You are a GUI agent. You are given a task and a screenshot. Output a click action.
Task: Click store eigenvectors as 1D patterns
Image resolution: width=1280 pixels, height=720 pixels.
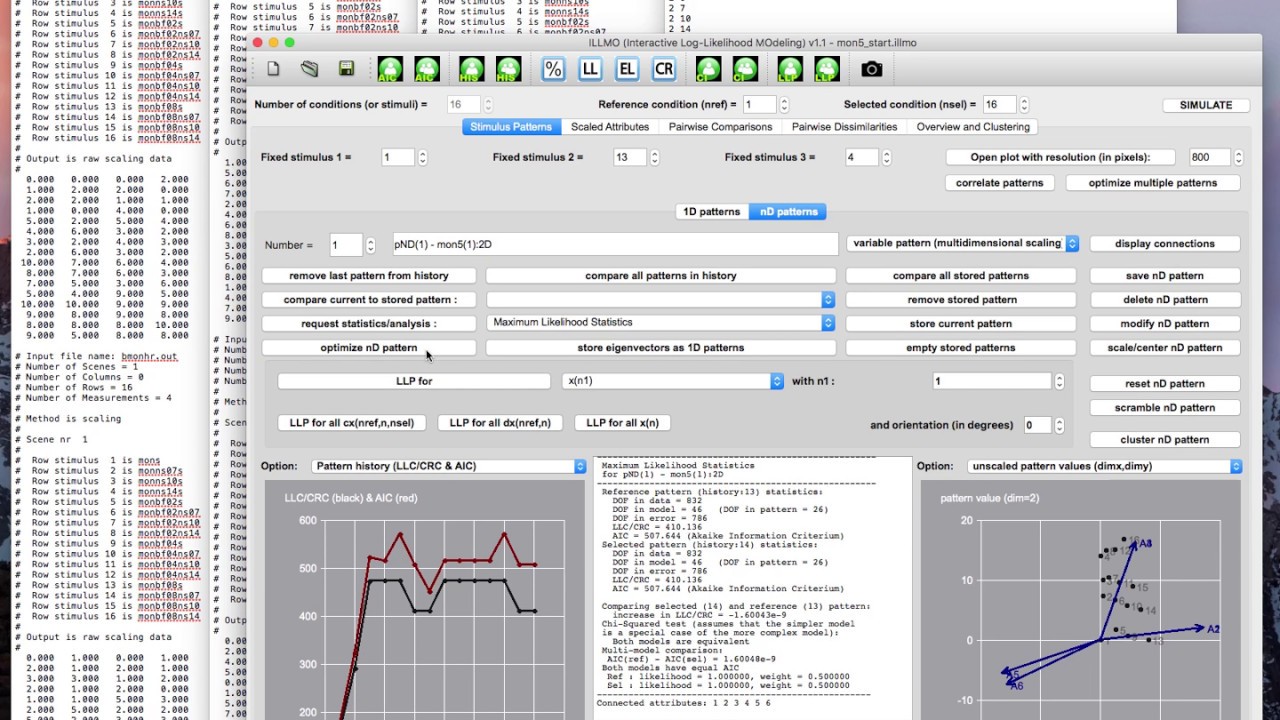(x=660, y=348)
